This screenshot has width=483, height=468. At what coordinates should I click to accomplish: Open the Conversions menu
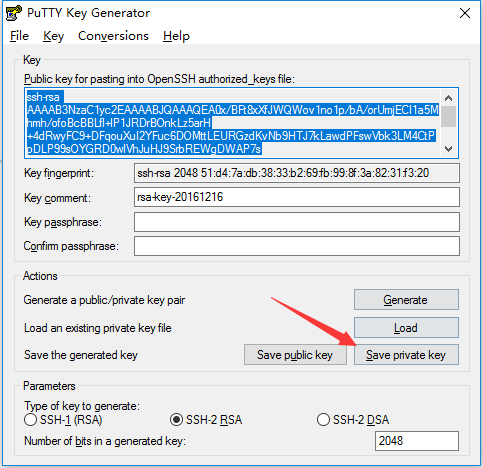pyautogui.click(x=113, y=36)
